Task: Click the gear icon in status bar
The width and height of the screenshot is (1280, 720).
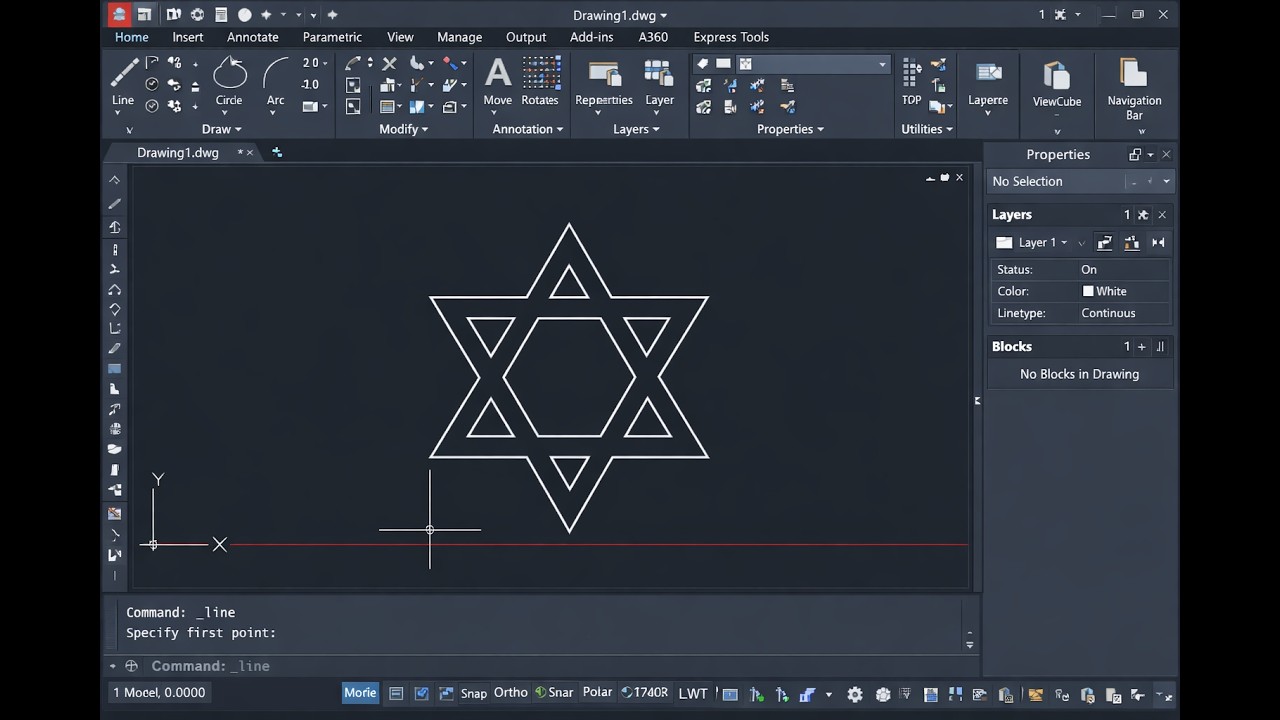Action: (855, 694)
